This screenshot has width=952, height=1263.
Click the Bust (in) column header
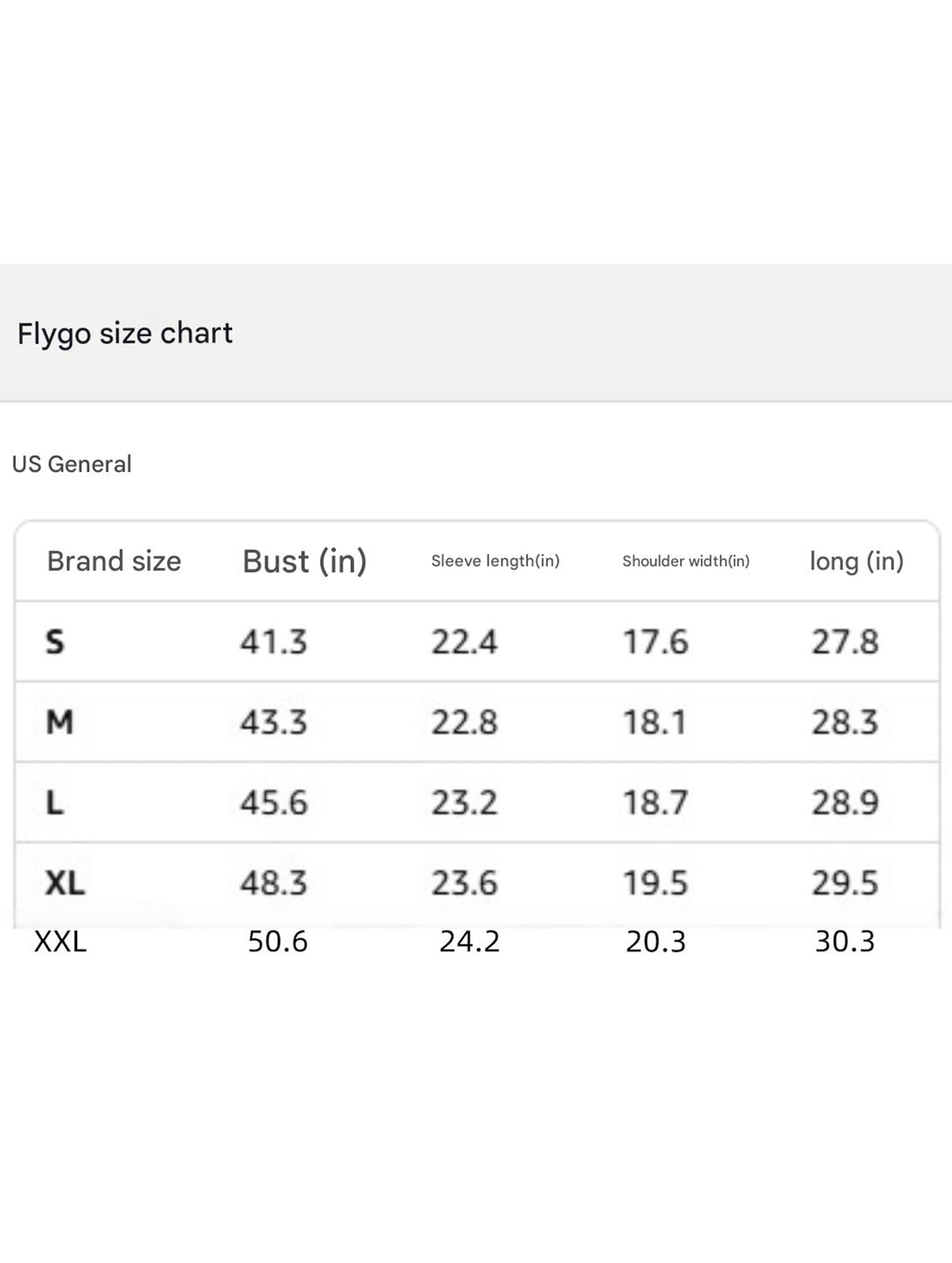coord(304,561)
